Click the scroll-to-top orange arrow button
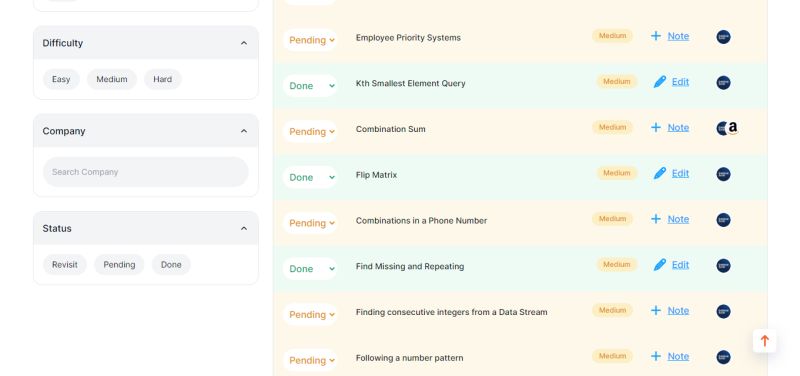This screenshot has height=376, width=800. click(x=764, y=341)
